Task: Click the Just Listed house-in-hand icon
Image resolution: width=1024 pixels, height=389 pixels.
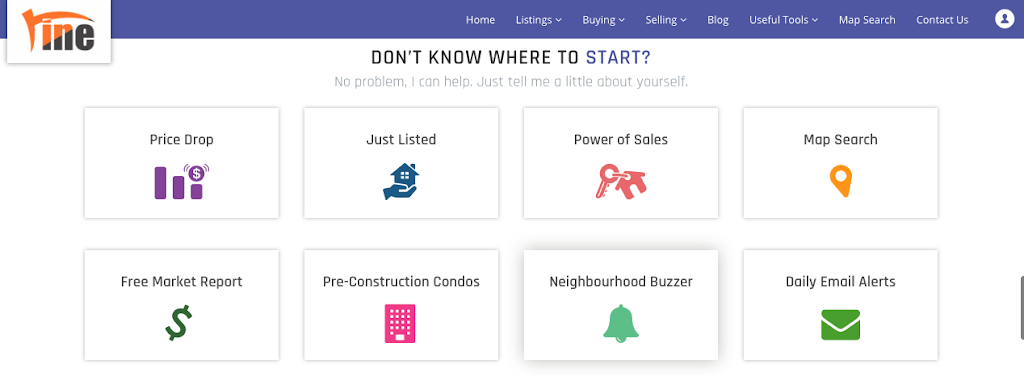Action: pyautogui.click(x=401, y=181)
